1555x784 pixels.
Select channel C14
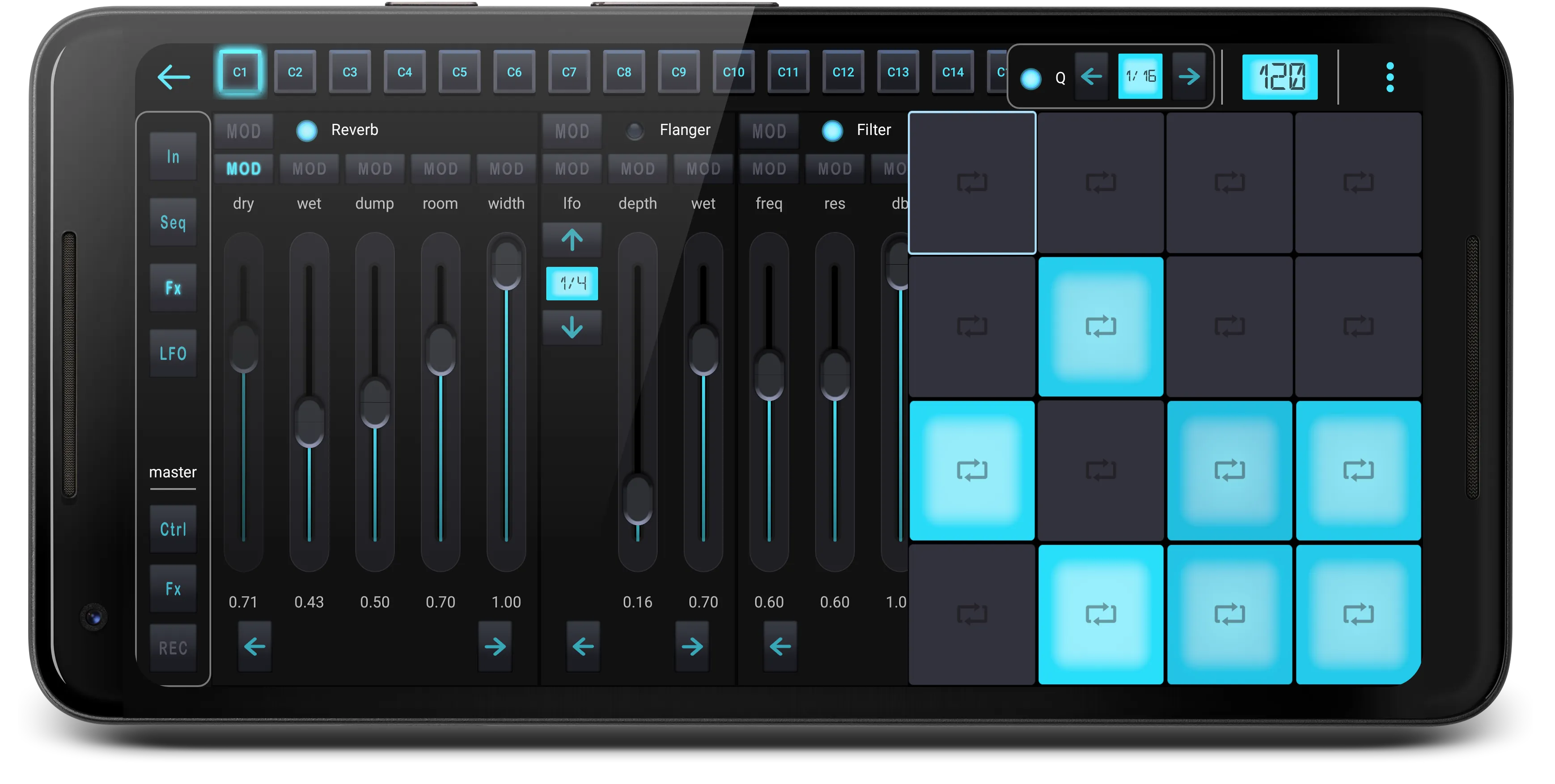pos(953,72)
